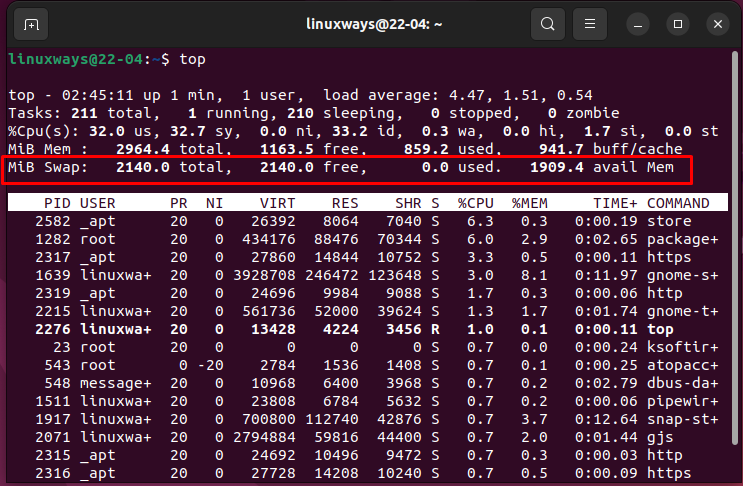Click the dbus-da+ command entry
743x486 pixels.
[683, 383]
